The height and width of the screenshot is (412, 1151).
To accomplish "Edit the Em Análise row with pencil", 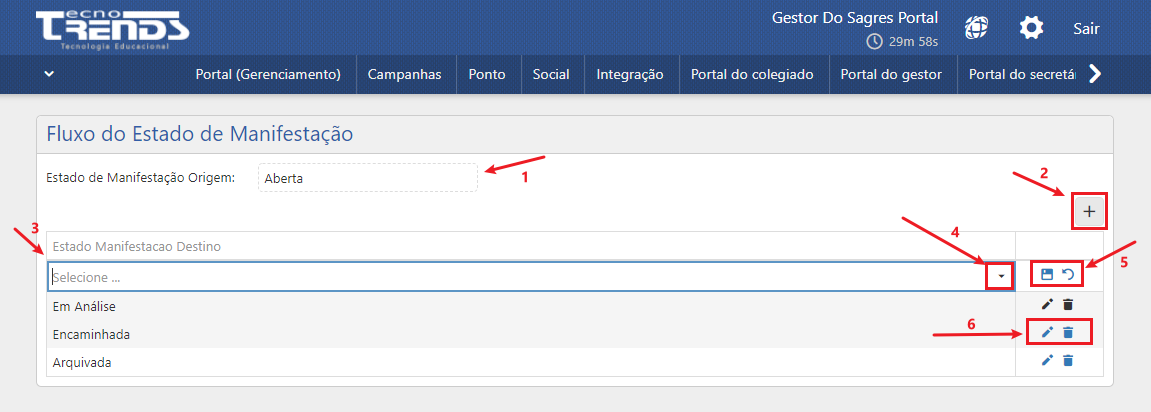I will coord(1048,305).
